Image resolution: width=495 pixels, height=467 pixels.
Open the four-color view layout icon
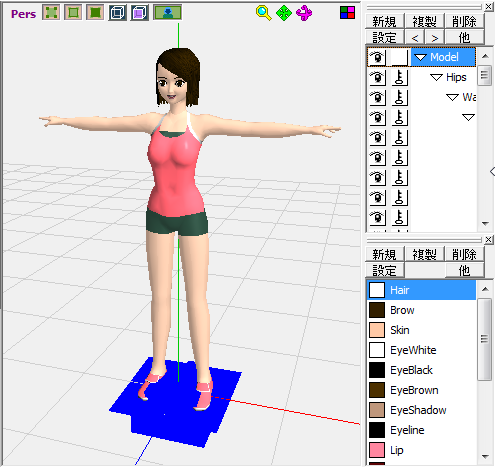click(347, 13)
